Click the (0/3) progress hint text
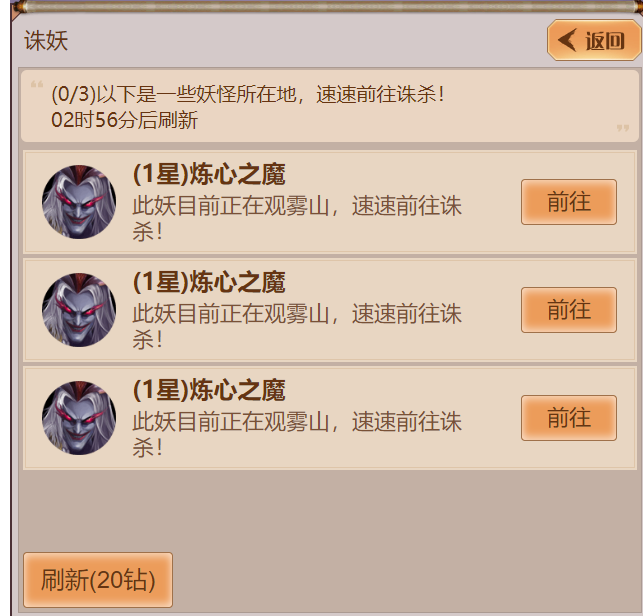Viewport: 643px width, 616px height. tap(248, 94)
